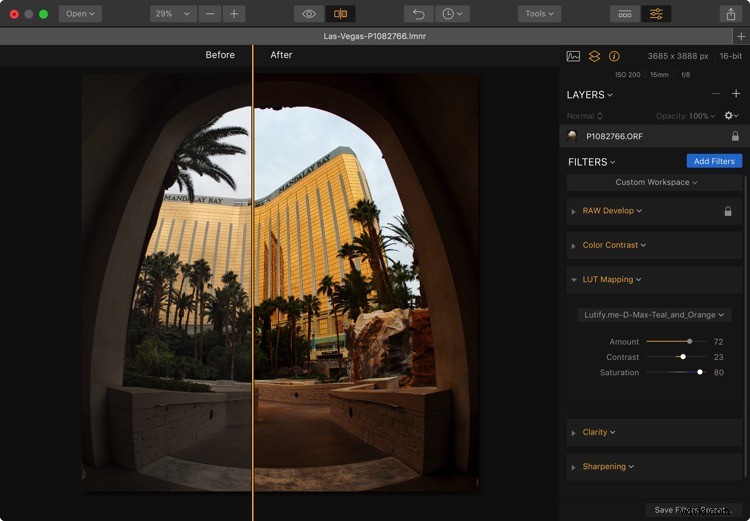Open the Tools dropdown menu
Viewport: 750px width, 521px height.
[x=539, y=14]
